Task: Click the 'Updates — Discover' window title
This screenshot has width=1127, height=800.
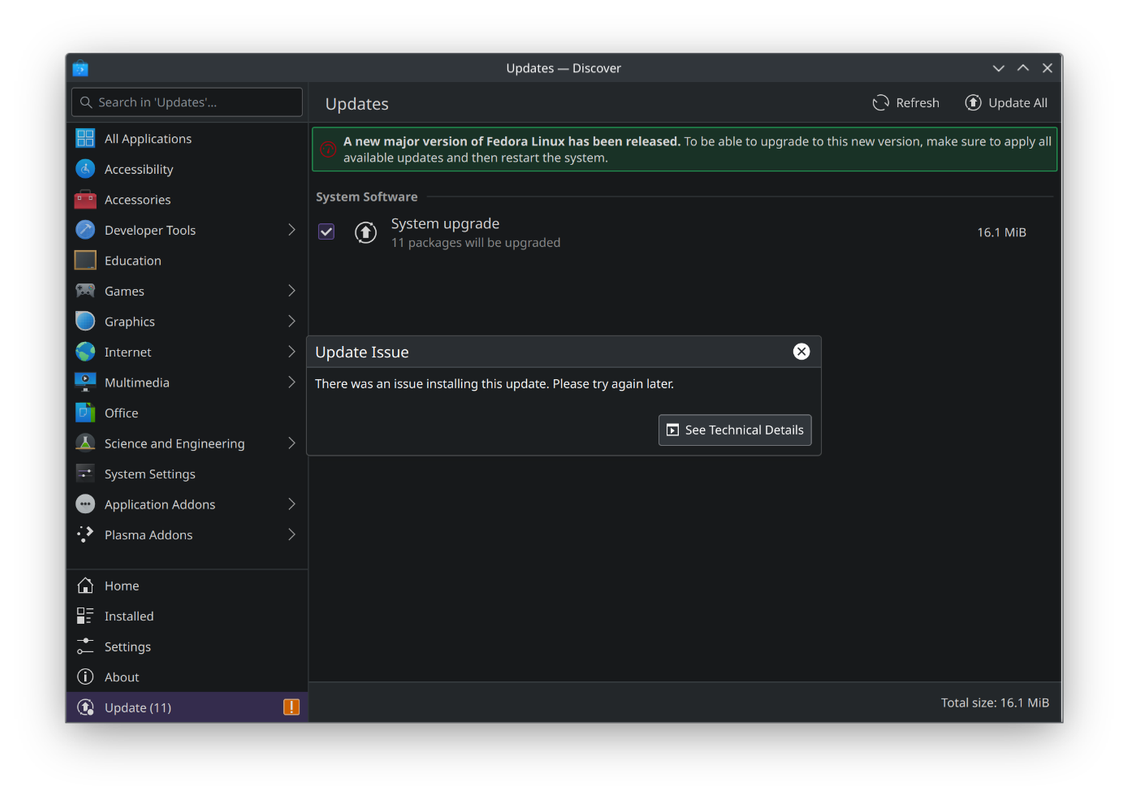Action: pos(564,68)
